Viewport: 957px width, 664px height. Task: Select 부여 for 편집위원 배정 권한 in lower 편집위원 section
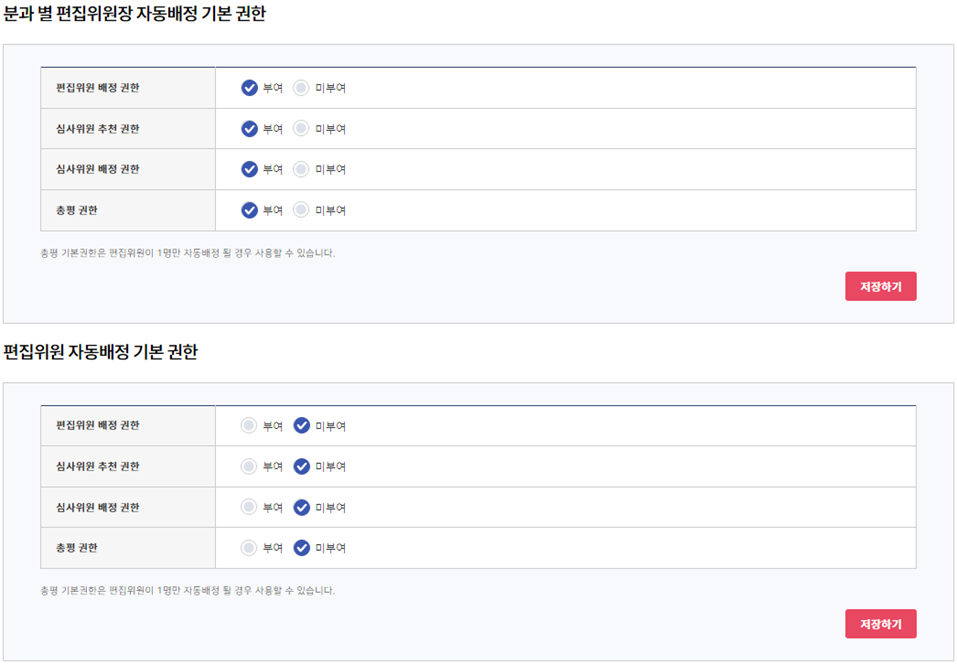[x=249, y=426]
